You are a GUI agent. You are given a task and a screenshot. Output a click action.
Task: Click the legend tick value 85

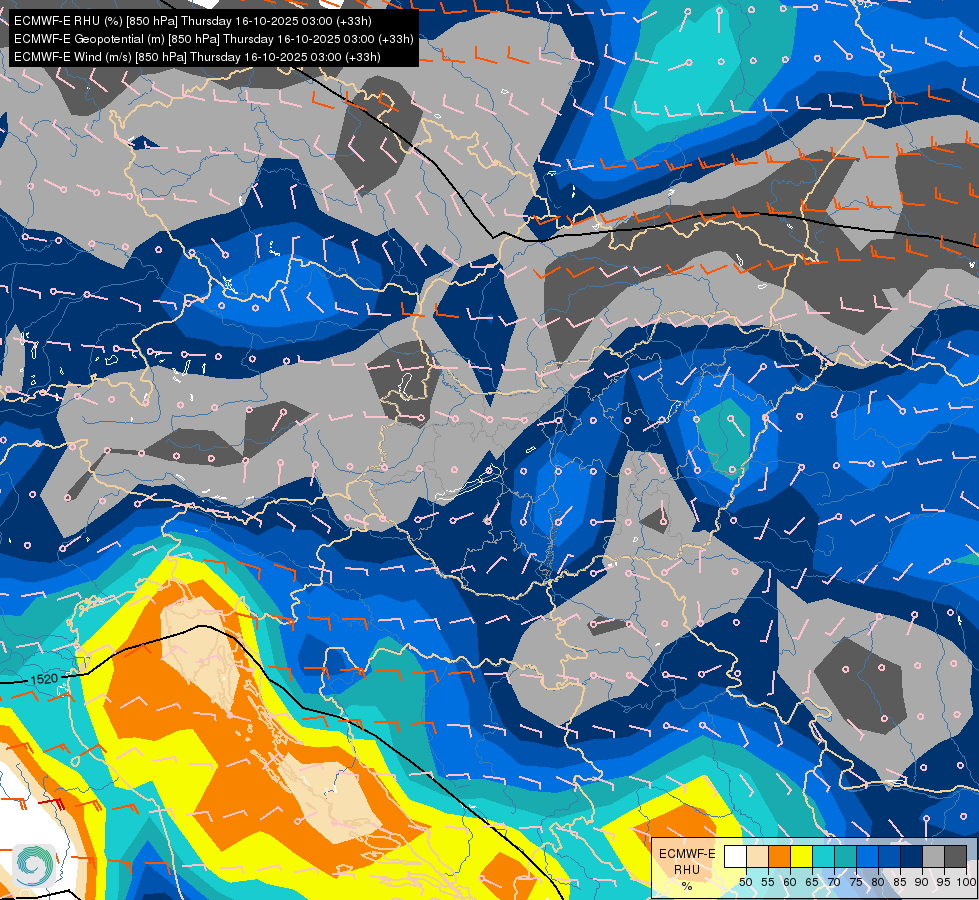point(900,882)
